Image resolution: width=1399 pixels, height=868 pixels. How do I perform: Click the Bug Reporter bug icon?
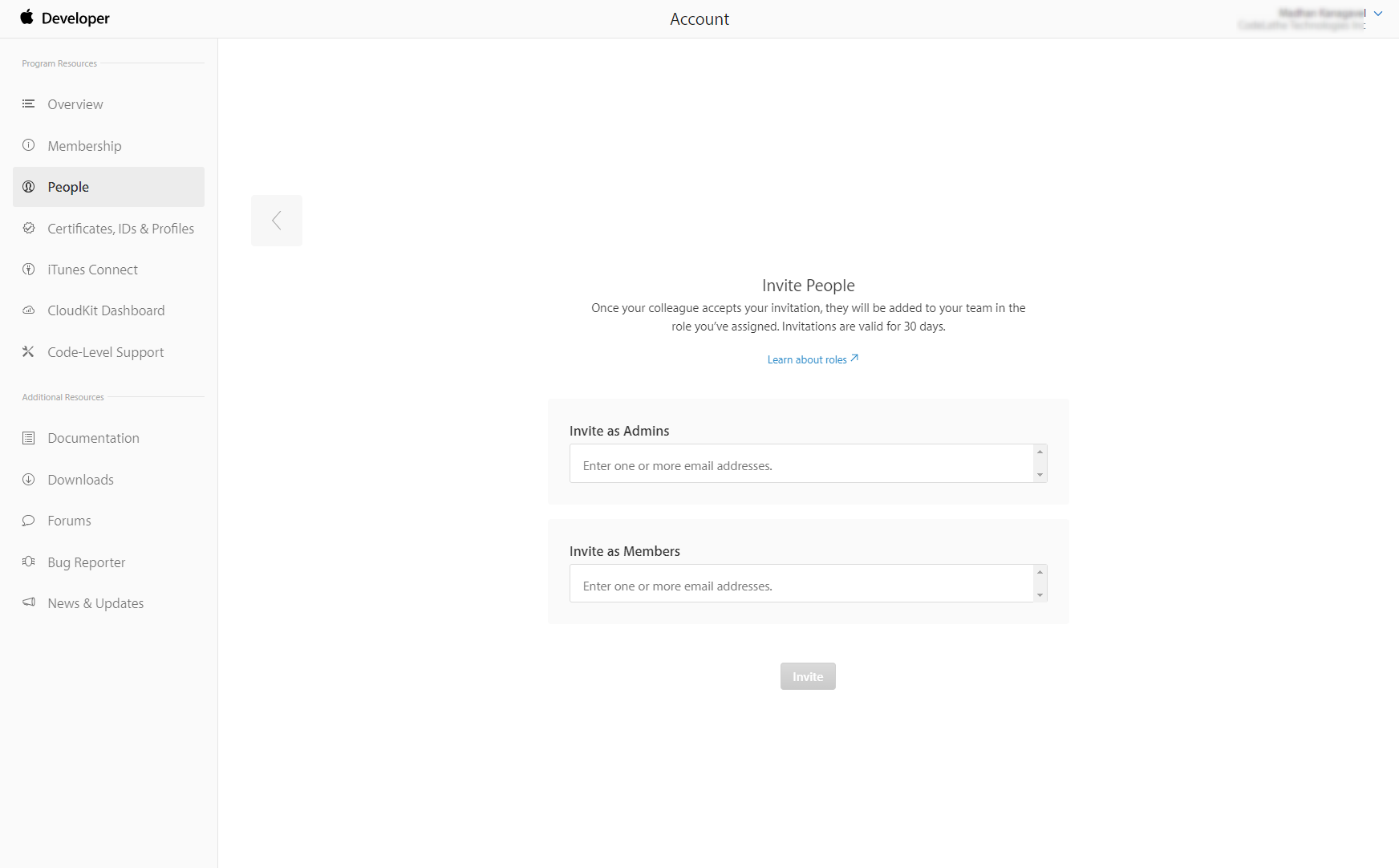[x=28, y=562]
